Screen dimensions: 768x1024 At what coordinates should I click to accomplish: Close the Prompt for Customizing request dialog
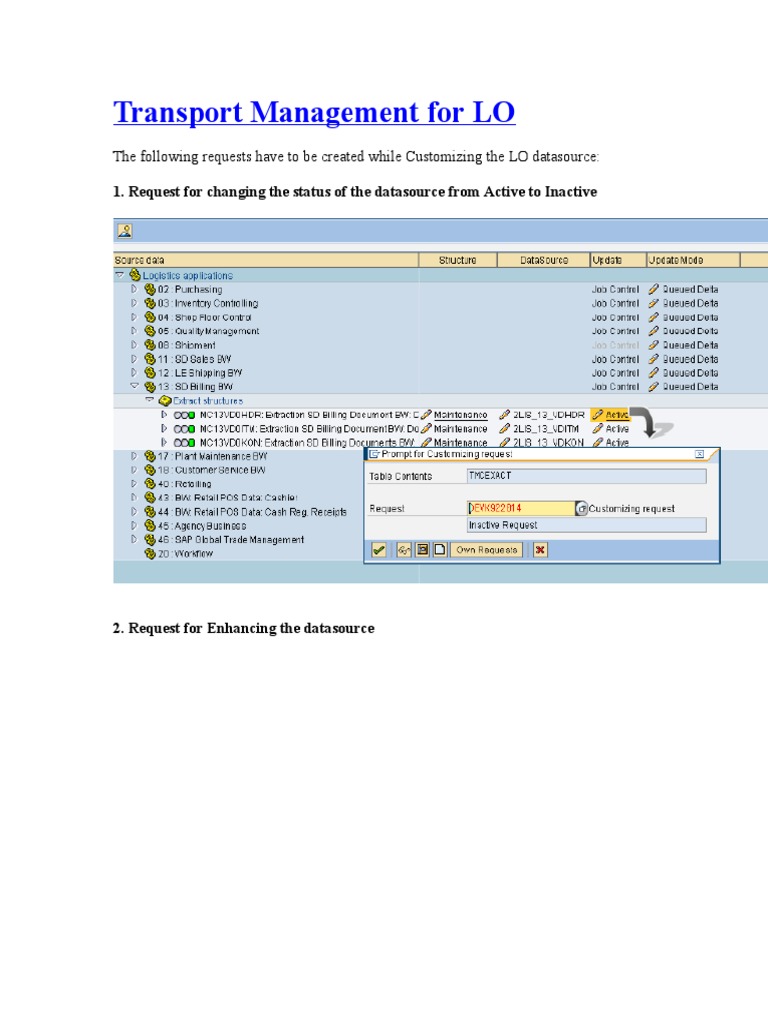tap(699, 454)
